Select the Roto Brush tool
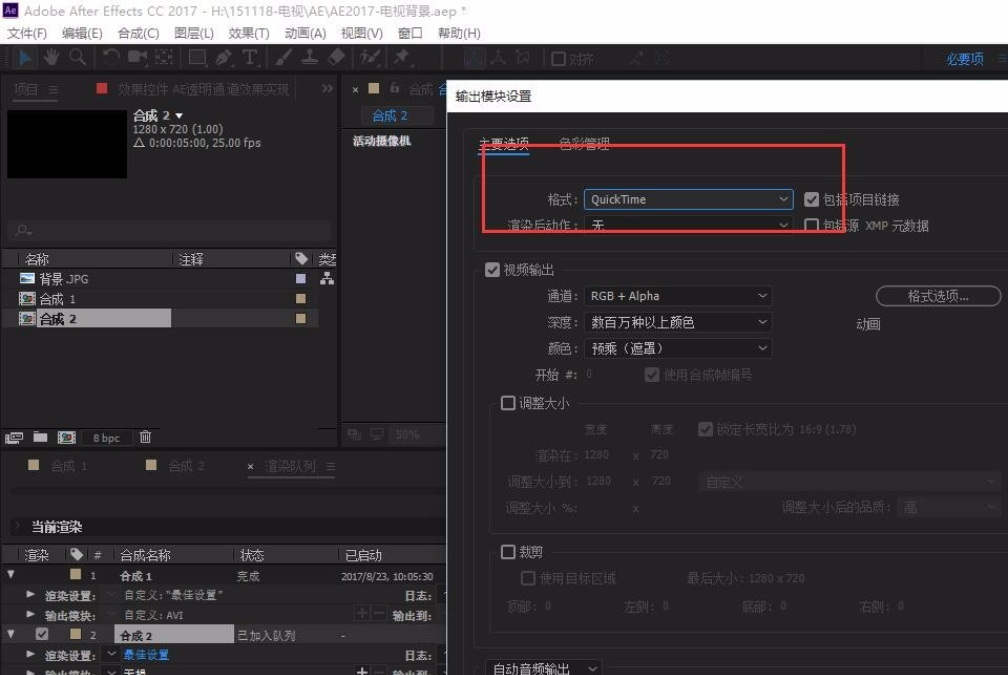Image resolution: width=1008 pixels, height=675 pixels. (x=370, y=58)
